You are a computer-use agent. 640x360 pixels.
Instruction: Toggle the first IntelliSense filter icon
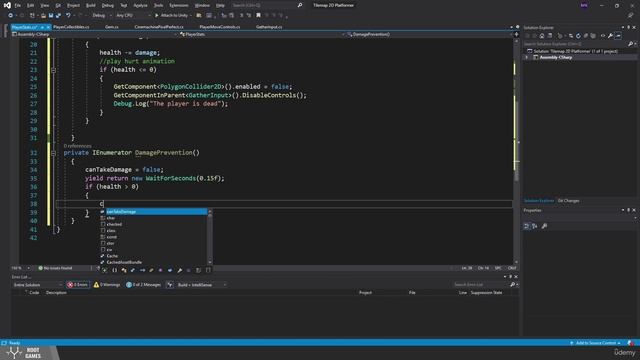tap(105, 270)
